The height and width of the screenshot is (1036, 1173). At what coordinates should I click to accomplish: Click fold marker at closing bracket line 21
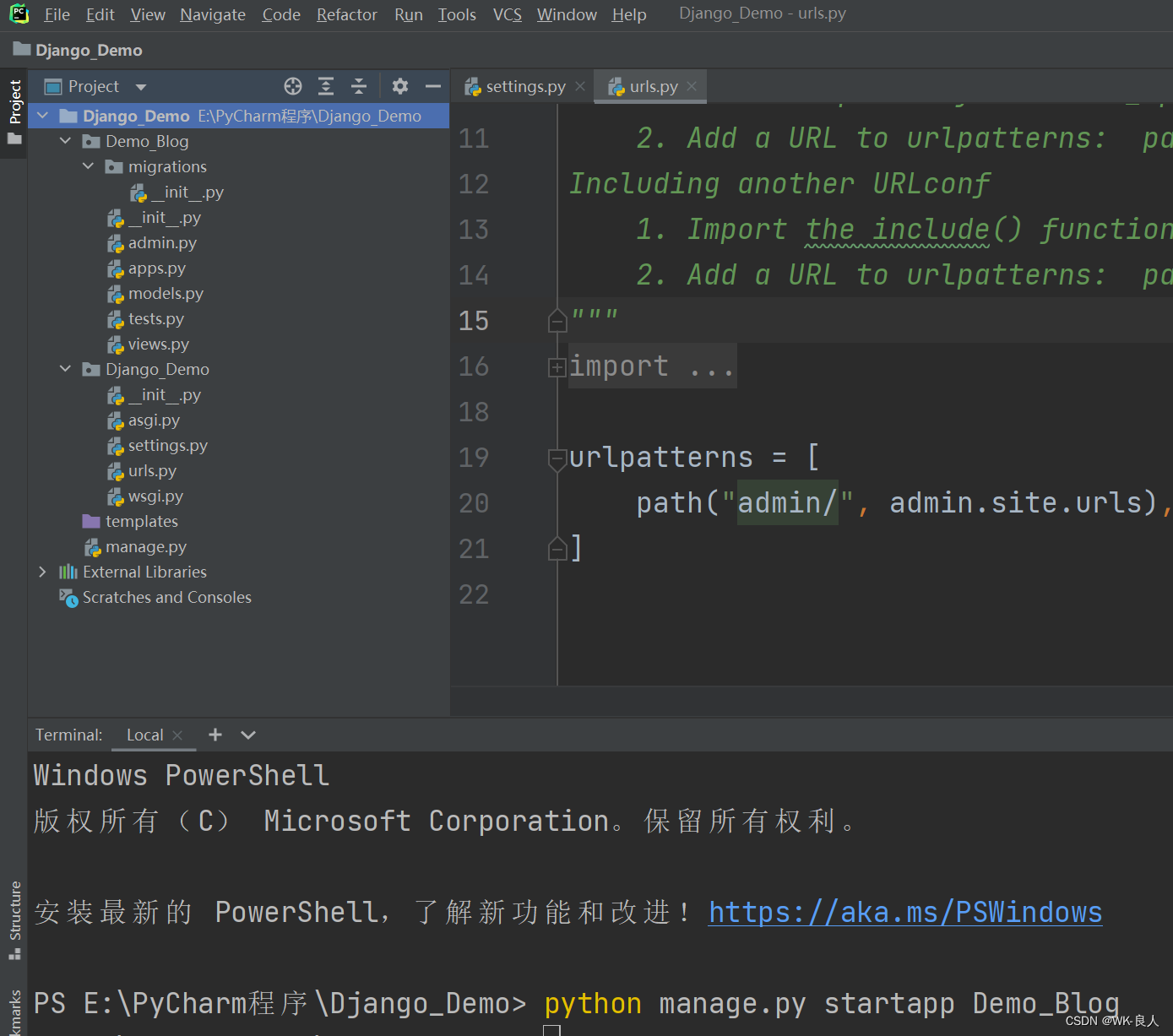pyautogui.click(x=557, y=549)
